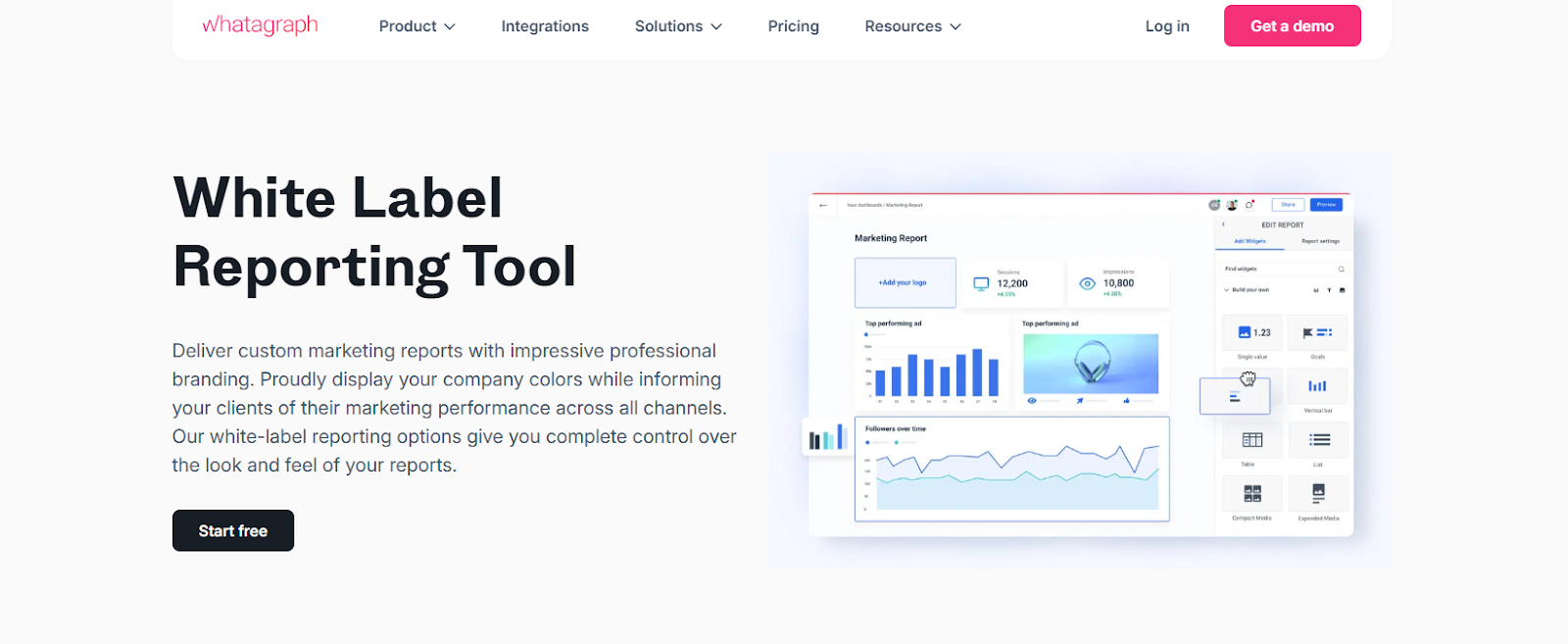Click the floating bar chart thumbnail left of the report
The width and height of the screenshot is (1568, 644).
click(827, 437)
